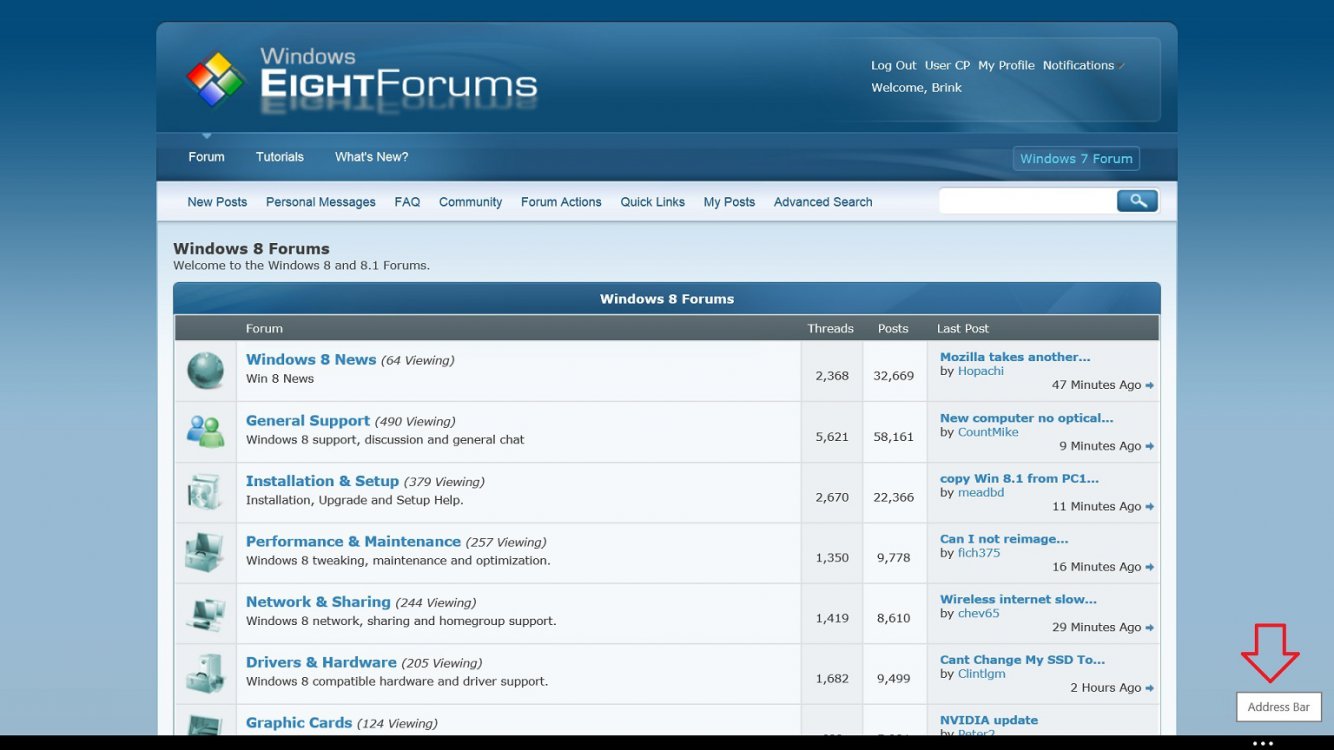Click the Windows Eight Forums logo
The height and width of the screenshot is (750, 1334).
pos(362,78)
